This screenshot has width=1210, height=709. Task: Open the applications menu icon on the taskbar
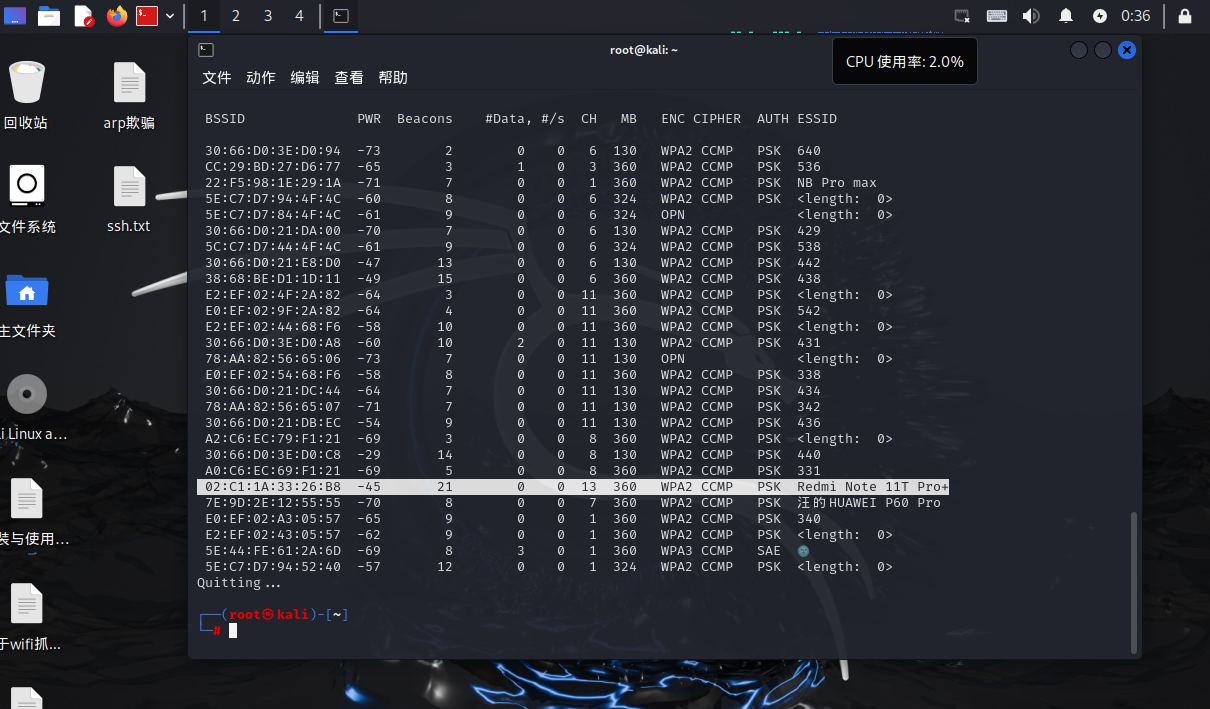(x=14, y=16)
